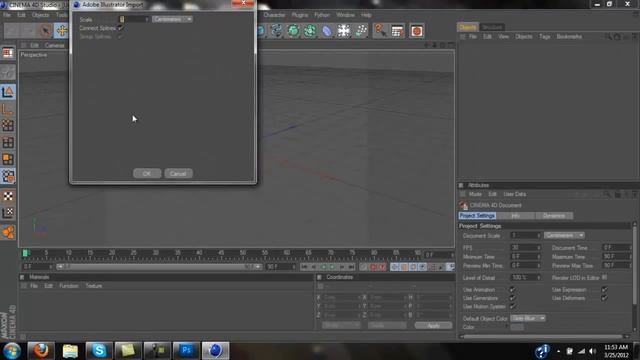Click the orange spheres side icon
This screenshot has width=640, height=360.
(x=8, y=232)
